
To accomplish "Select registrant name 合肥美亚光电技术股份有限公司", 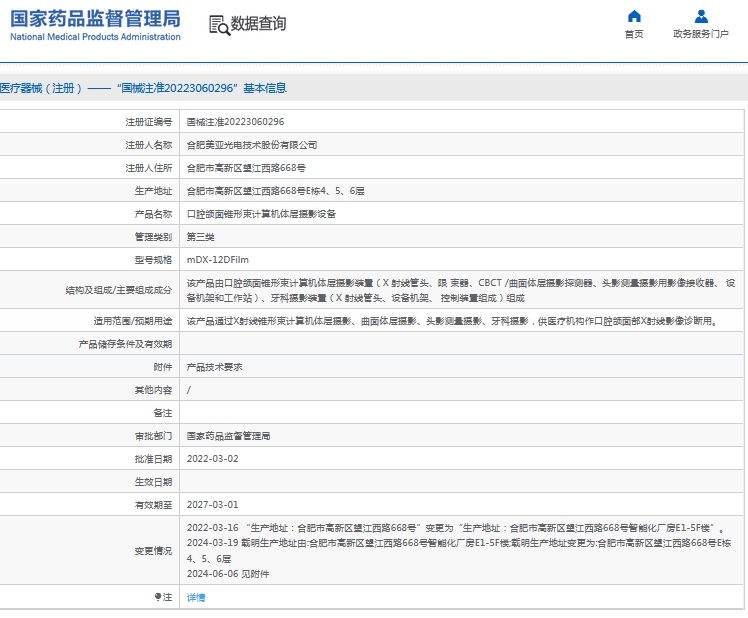I will coord(251,145).
